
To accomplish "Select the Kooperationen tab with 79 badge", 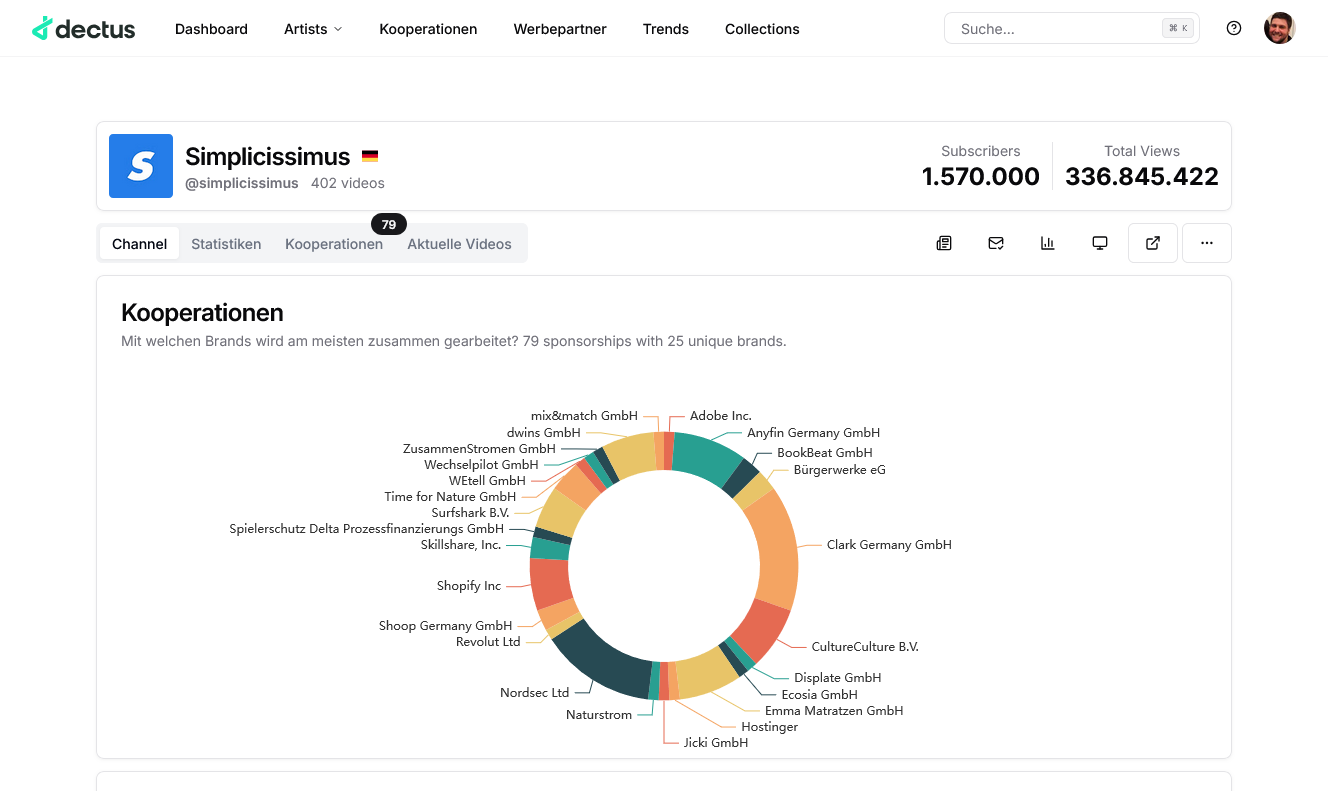I will pos(334,244).
